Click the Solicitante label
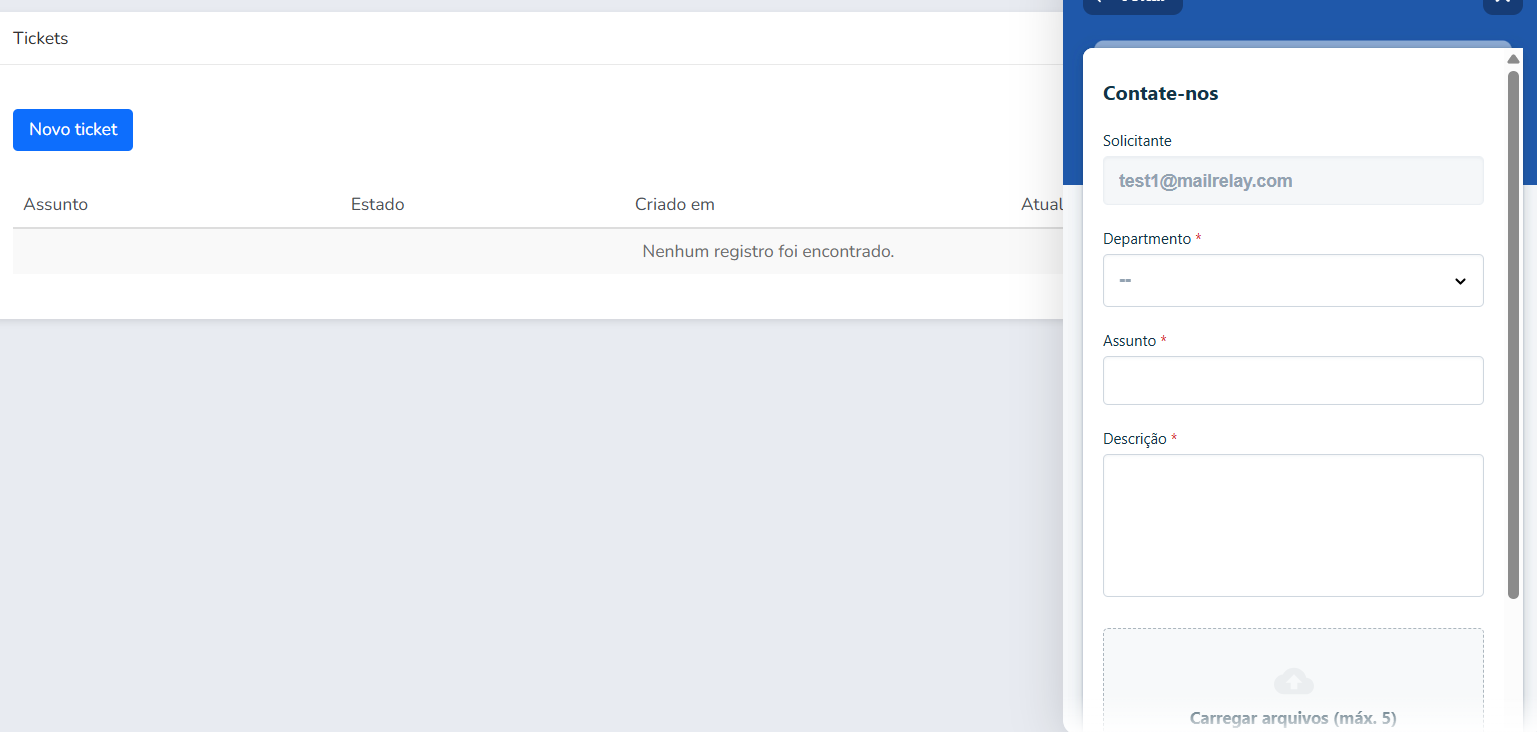Image resolution: width=1537 pixels, height=732 pixels. pos(1137,141)
